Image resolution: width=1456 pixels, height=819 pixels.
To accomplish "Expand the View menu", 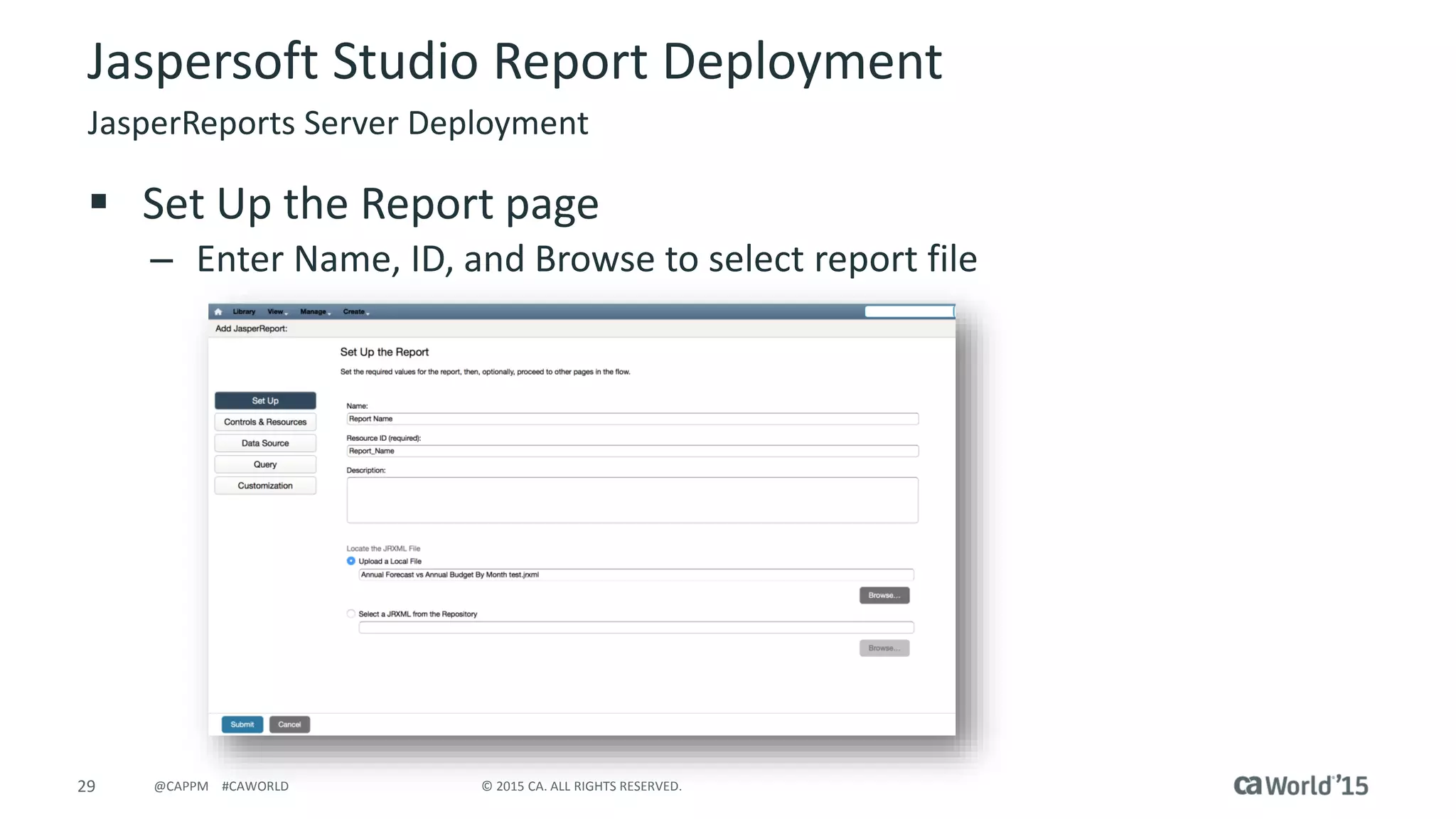I will point(277,311).
